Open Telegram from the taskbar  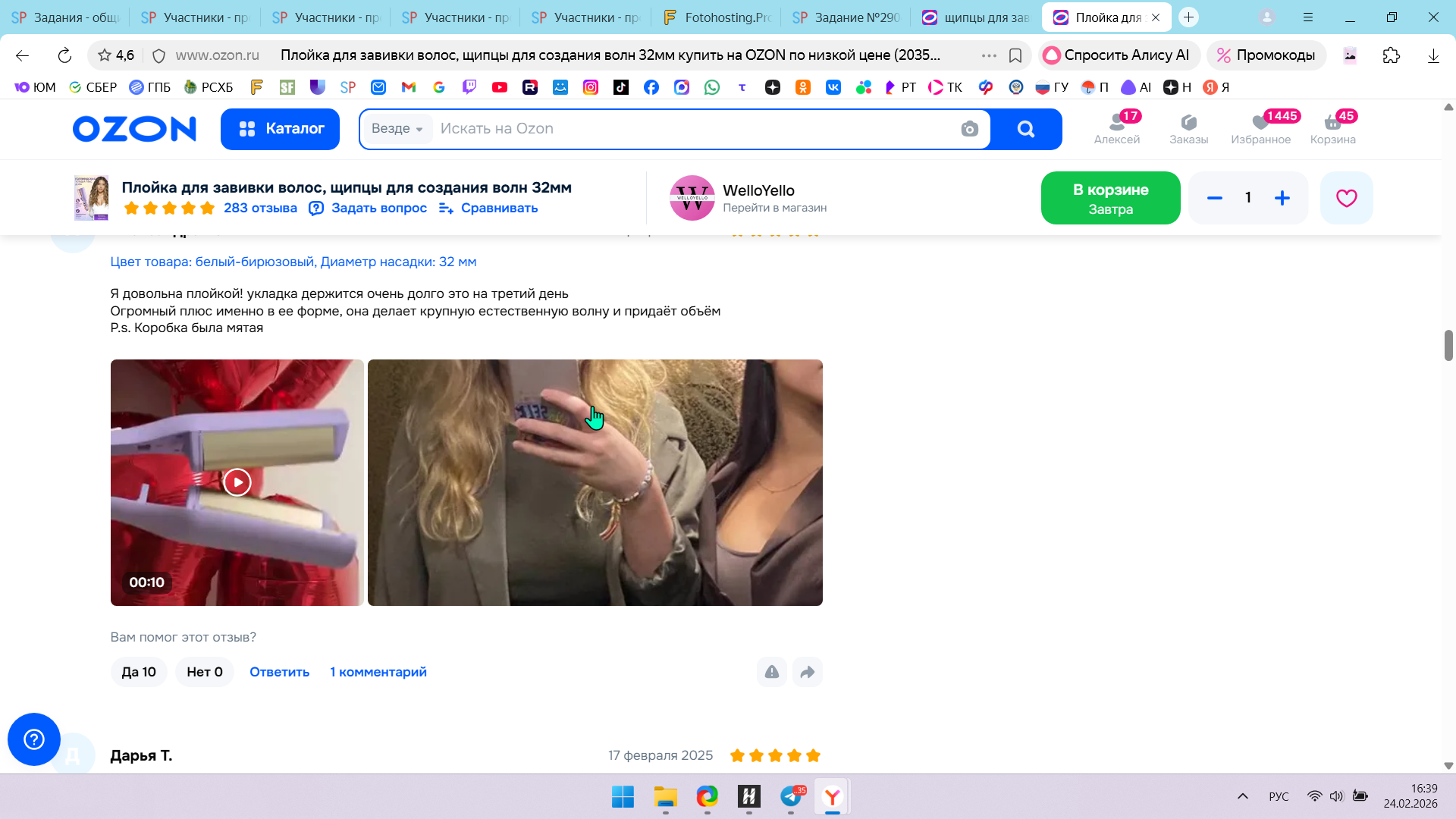pos(791,796)
